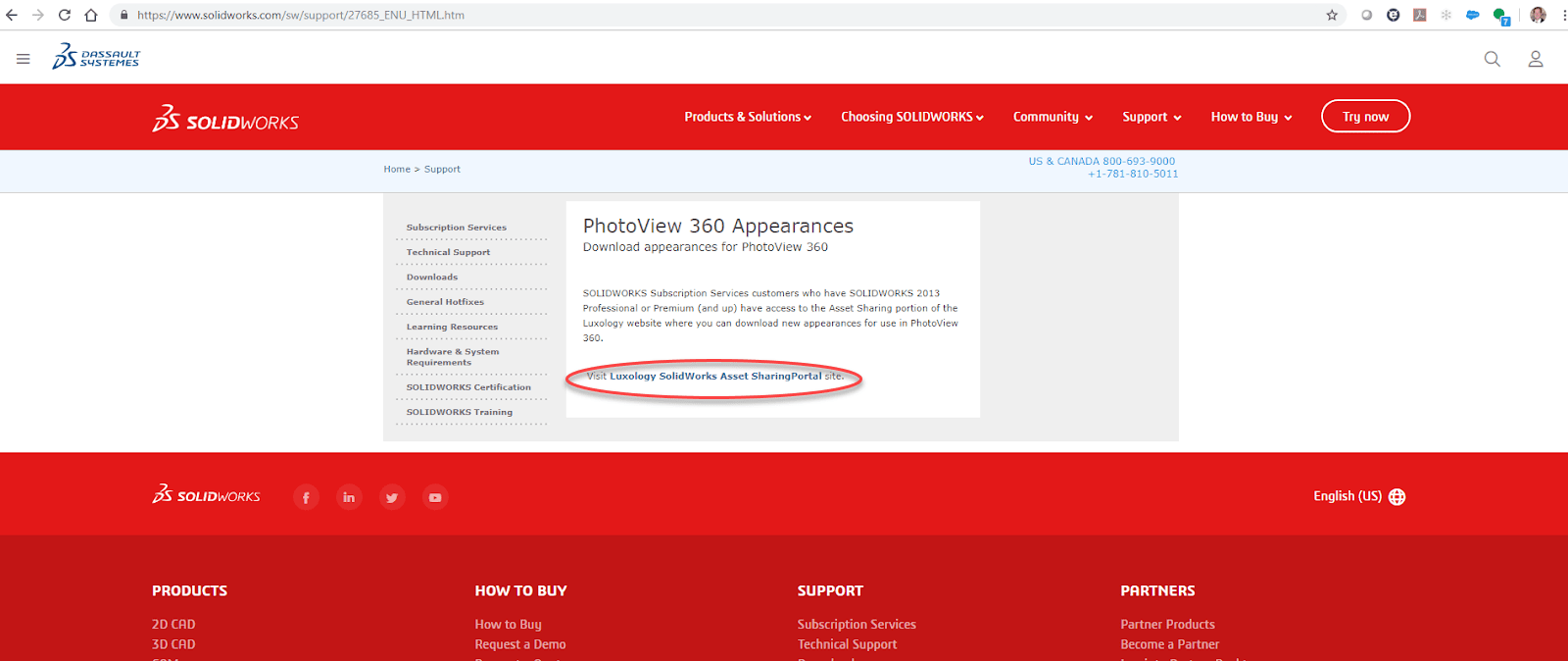Open the 2D CAD footer link
The width and height of the screenshot is (1568, 661).
coord(173,624)
